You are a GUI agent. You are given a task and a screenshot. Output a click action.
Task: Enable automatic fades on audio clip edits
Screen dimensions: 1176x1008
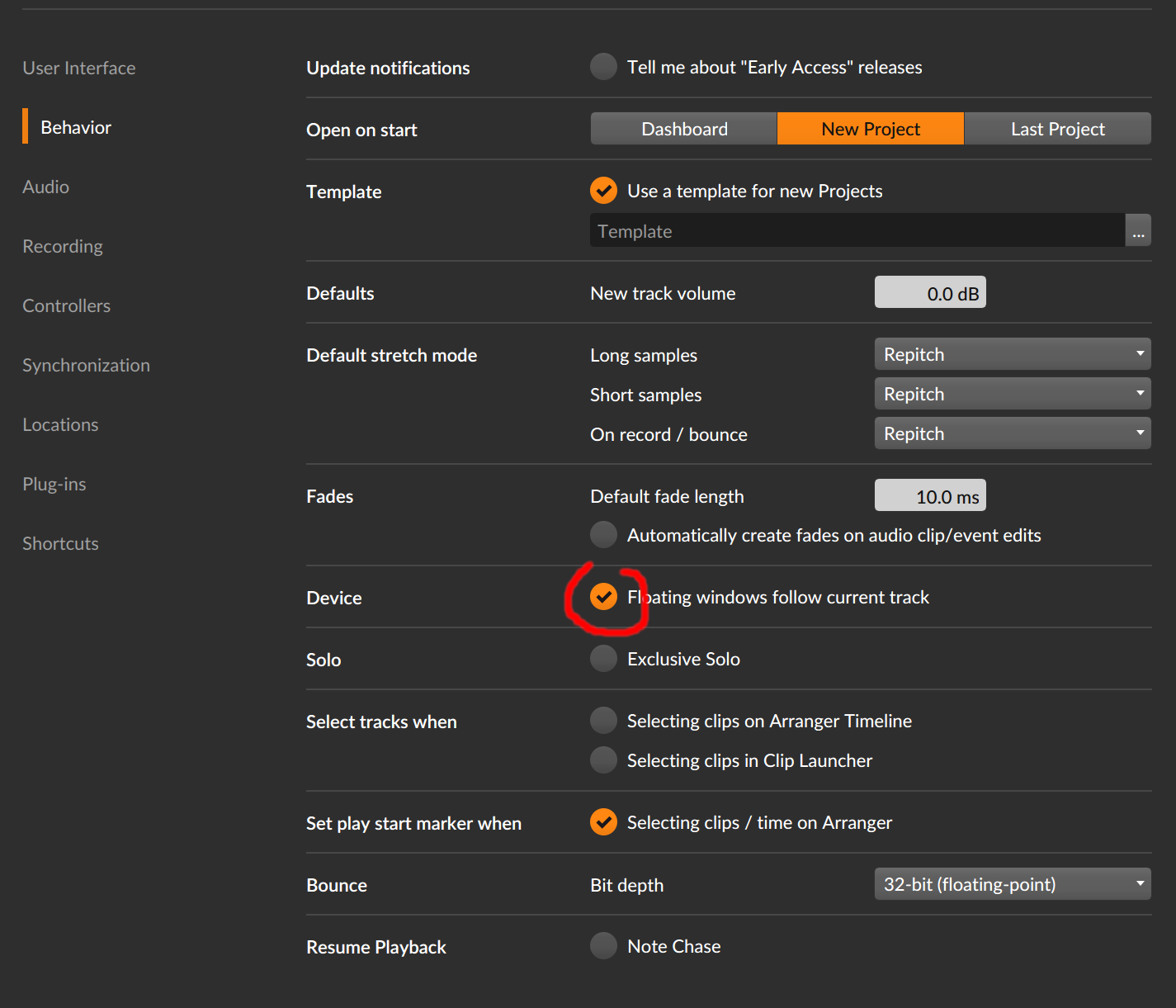603,535
